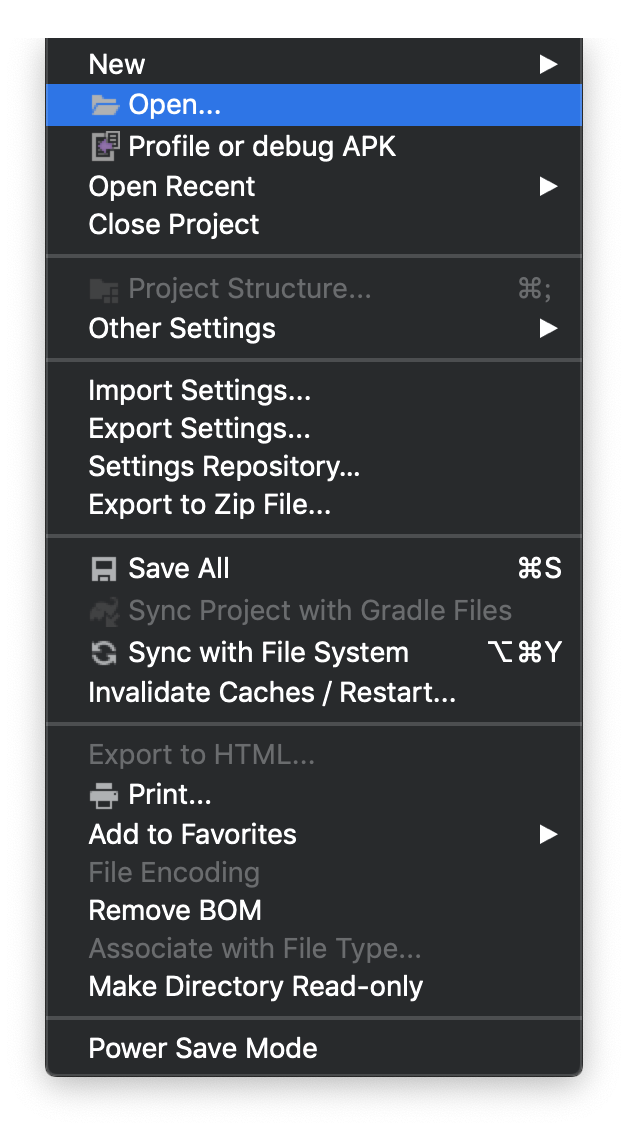Toggle Power Save Mode
628x1130 pixels.
pos(203,1049)
